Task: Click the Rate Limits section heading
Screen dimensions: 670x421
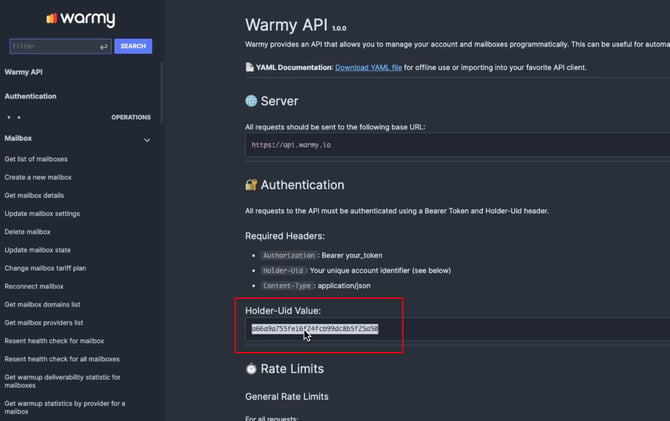Action: pyautogui.click(x=292, y=368)
